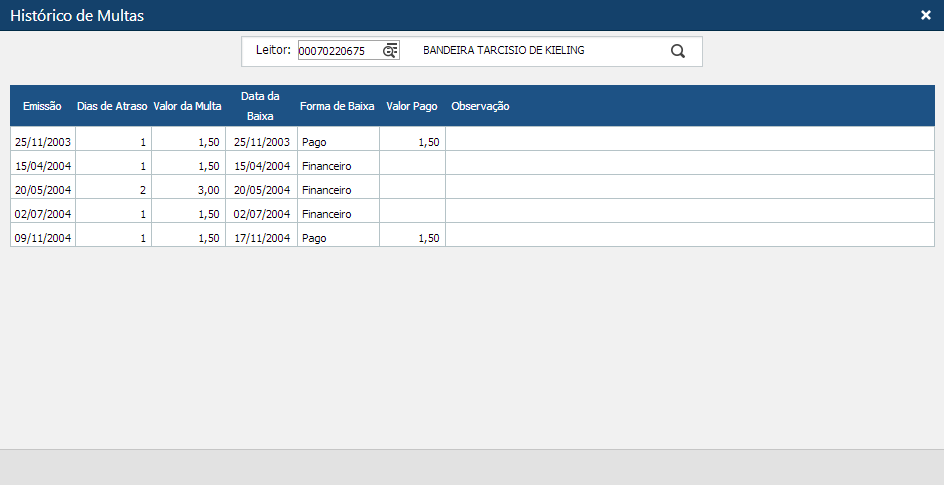The height and width of the screenshot is (485, 944).
Task: Click the Valor da Multa column header
Action: click(x=188, y=106)
